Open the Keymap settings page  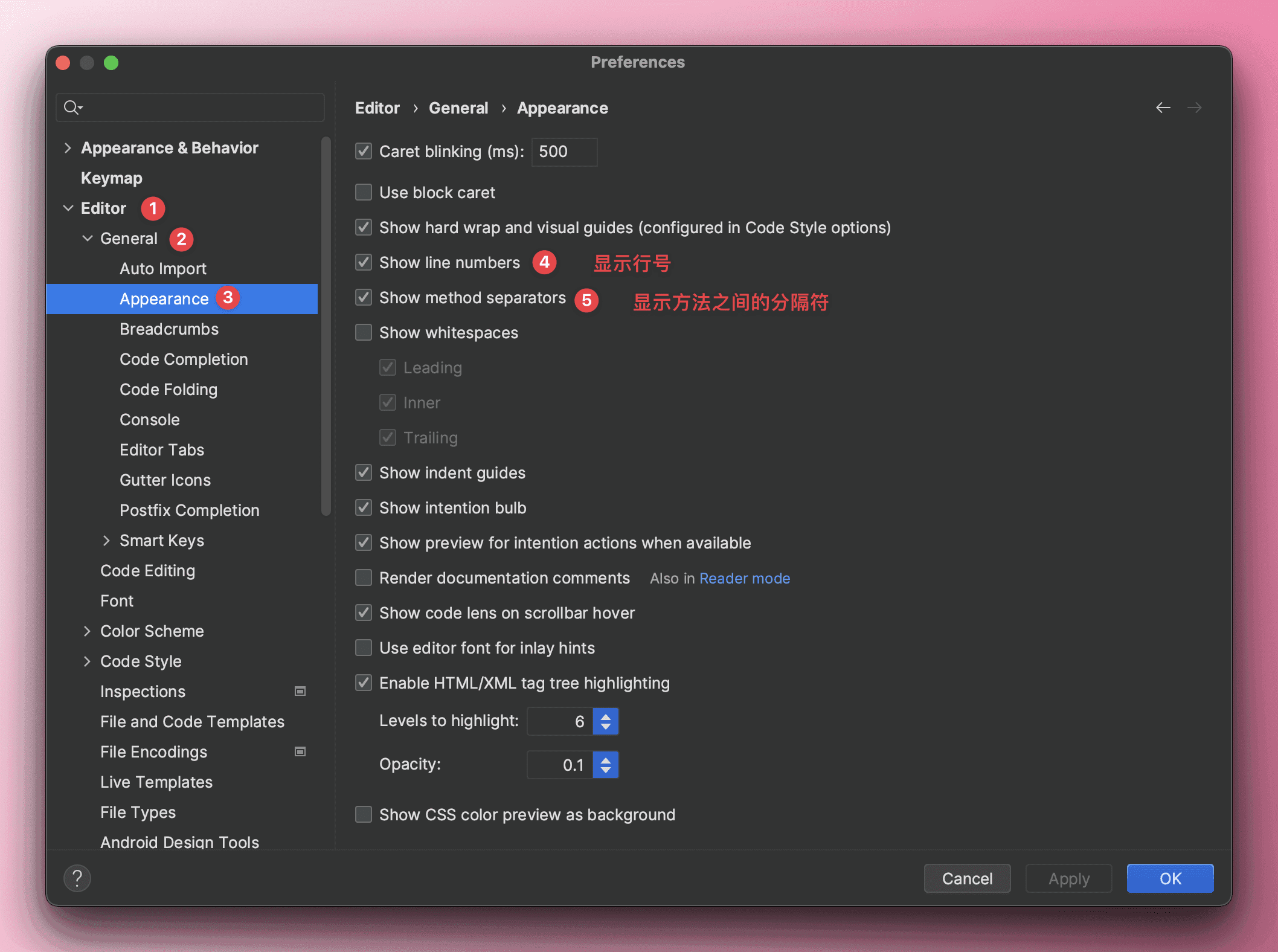[112, 178]
